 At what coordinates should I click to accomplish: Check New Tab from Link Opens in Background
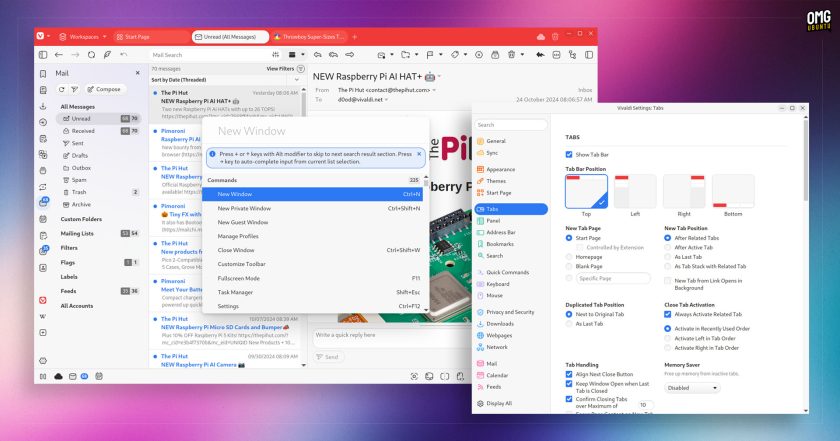[668, 281]
